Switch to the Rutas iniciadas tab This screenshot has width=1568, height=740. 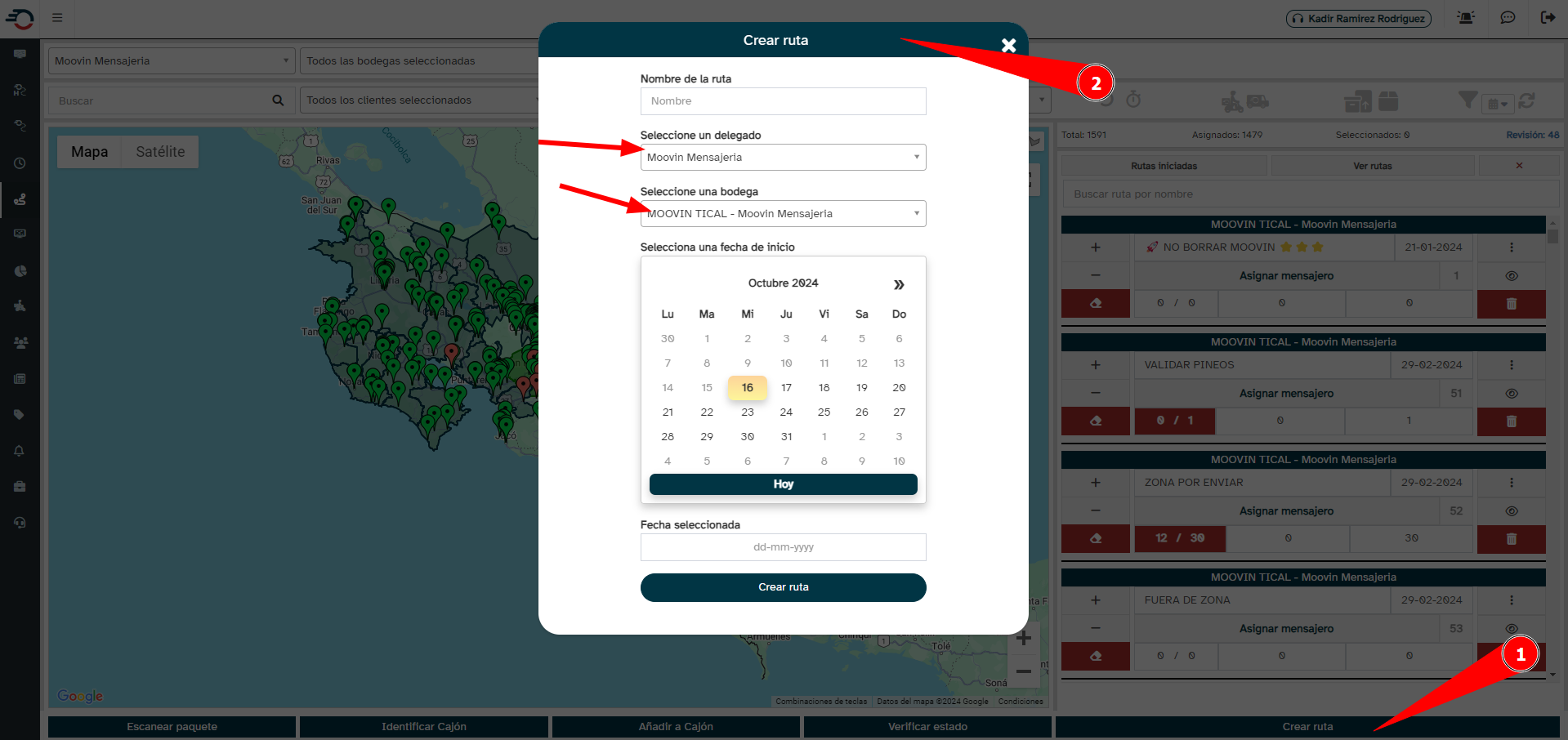1164,166
